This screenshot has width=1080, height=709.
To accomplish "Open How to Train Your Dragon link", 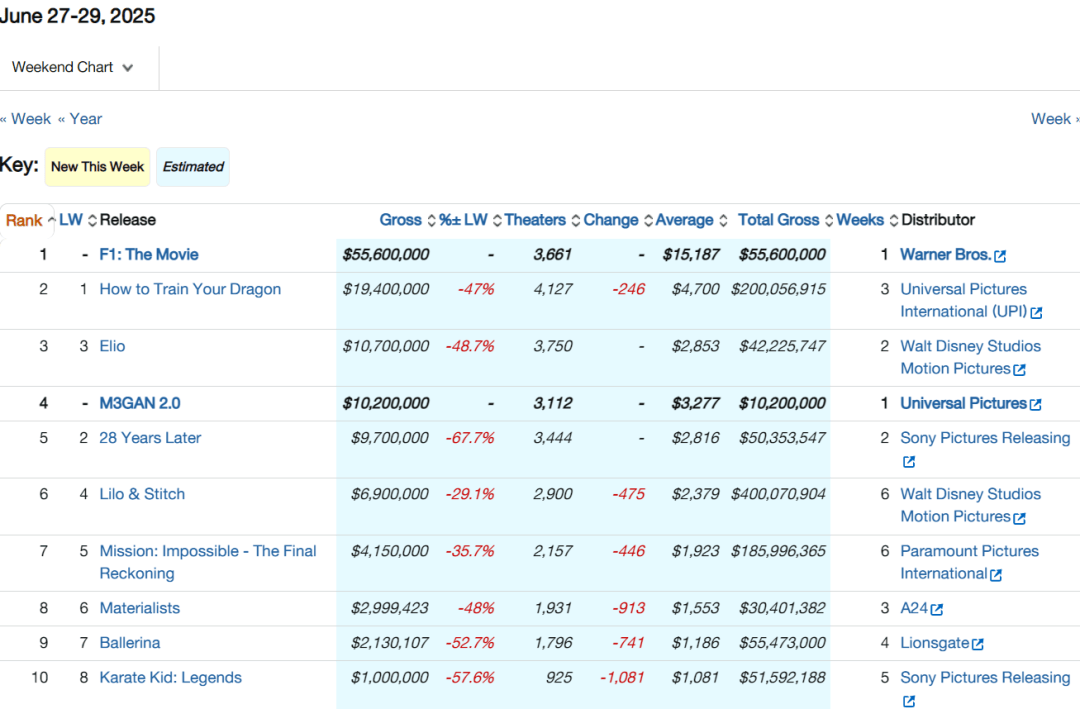I will 190,289.
